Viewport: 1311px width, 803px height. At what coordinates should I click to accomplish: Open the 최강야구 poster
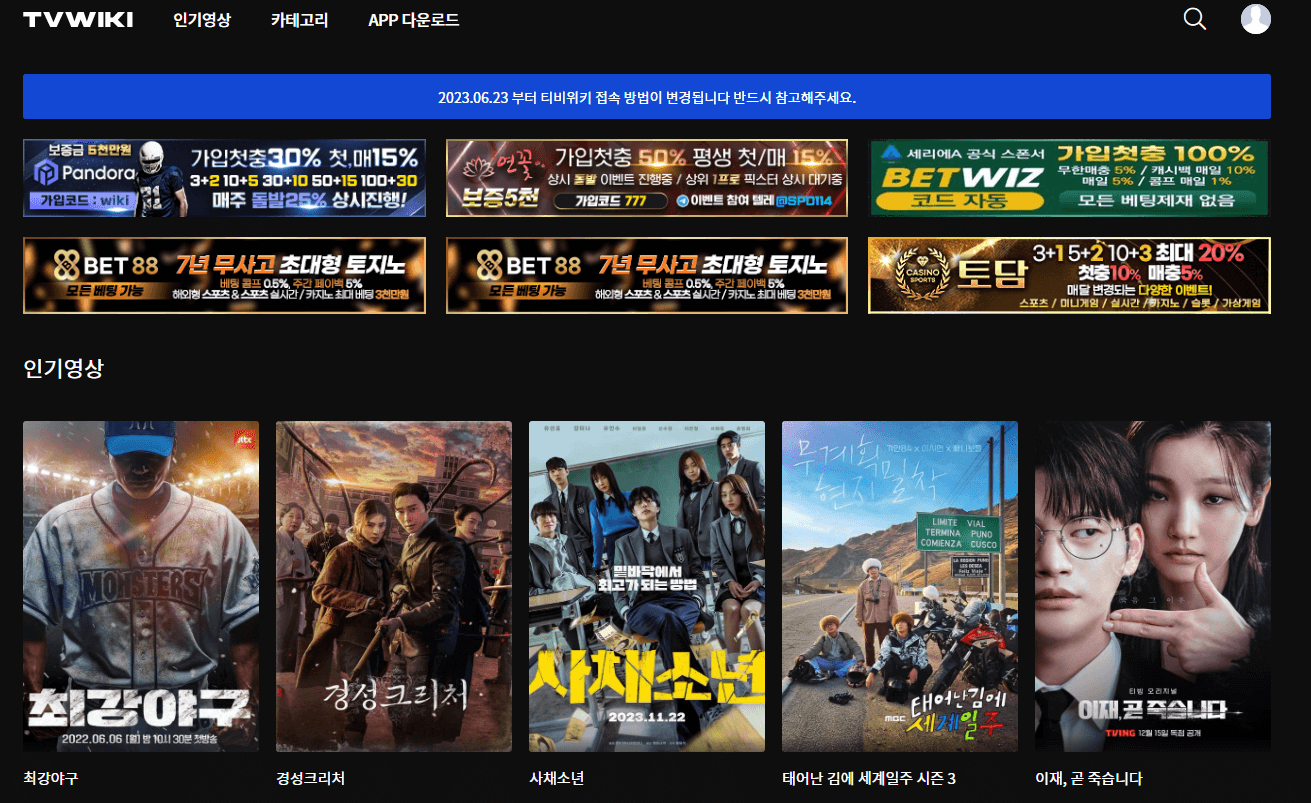click(141, 586)
